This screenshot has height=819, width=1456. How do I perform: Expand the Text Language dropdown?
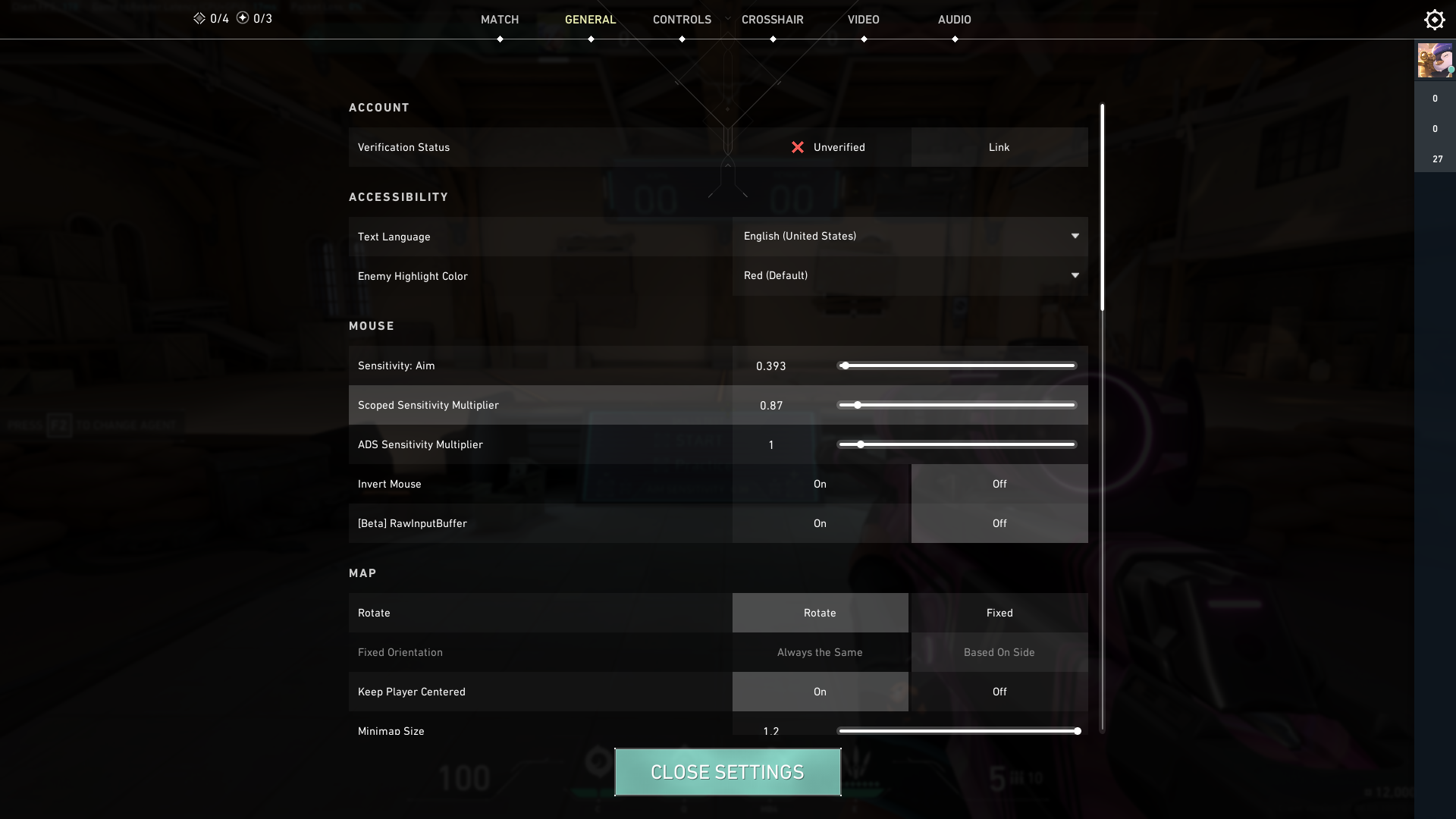910,236
